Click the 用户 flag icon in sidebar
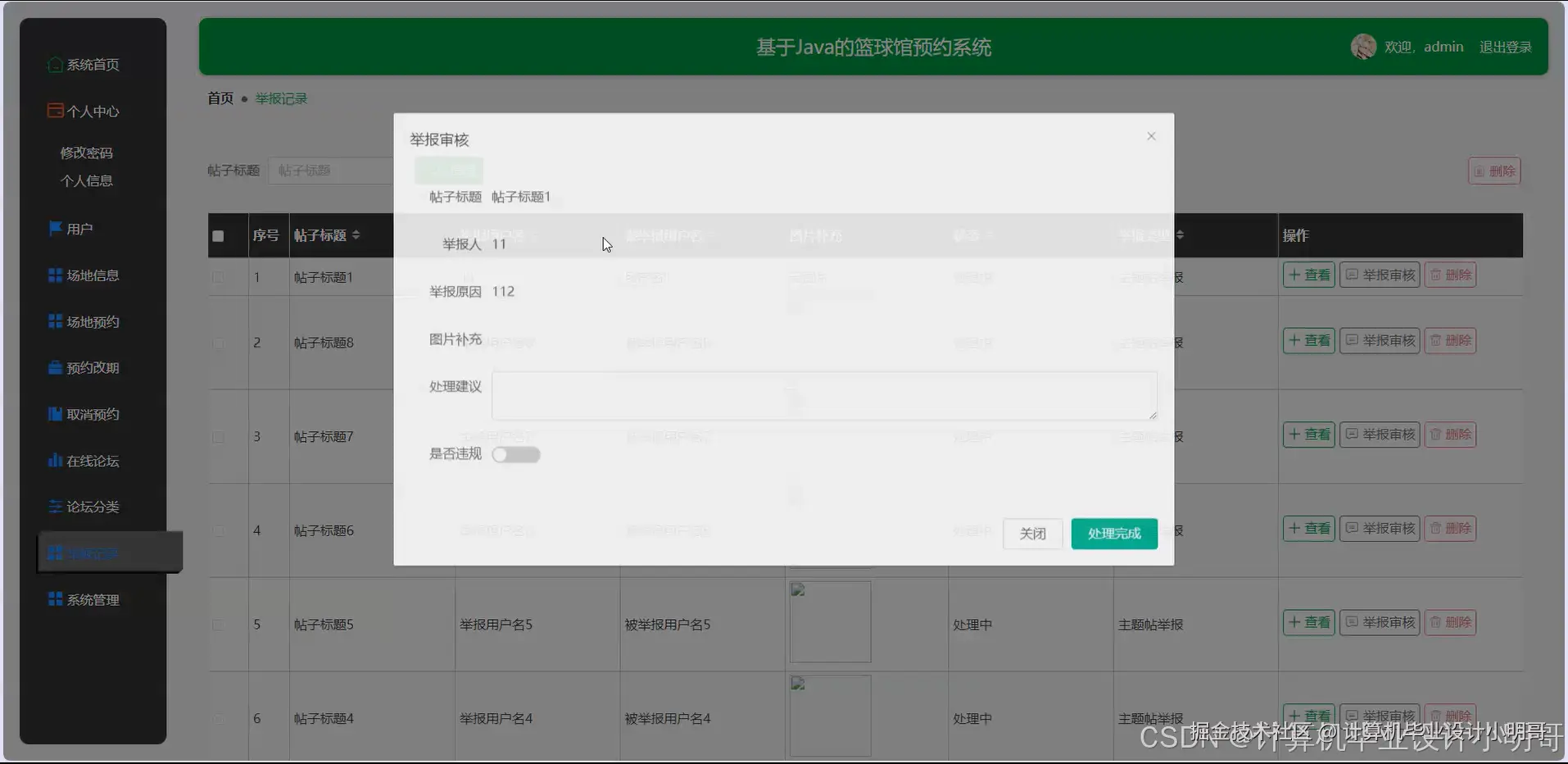 click(54, 228)
